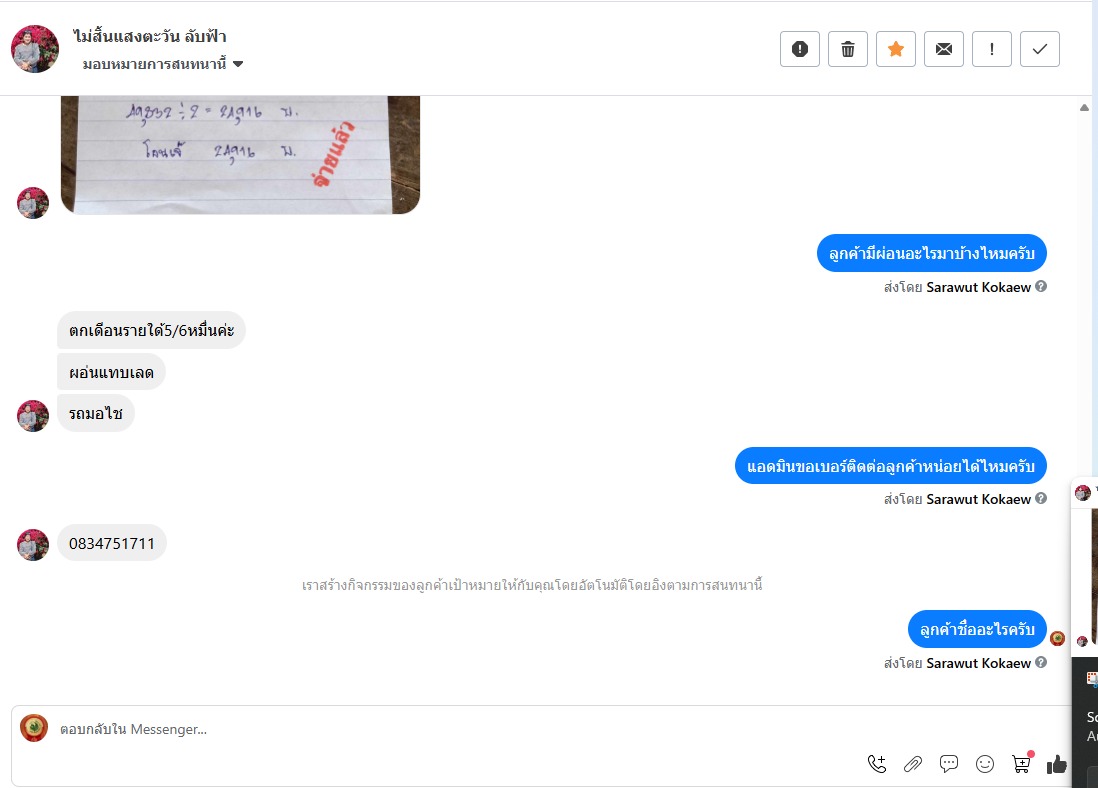Image resolution: width=1098 pixels, height=788 pixels.
Task: Open the shopping cart order icon
Action: tap(1022, 762)
